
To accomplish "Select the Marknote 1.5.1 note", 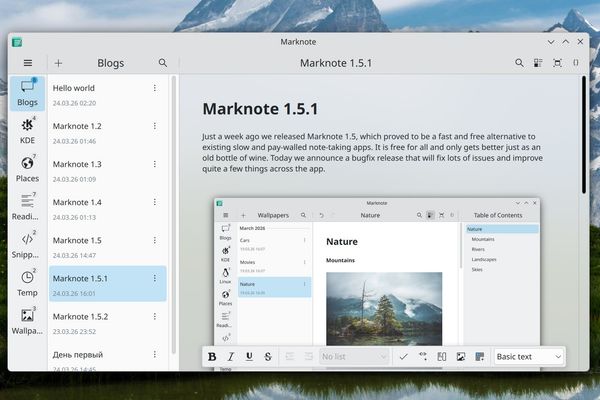I will (108, 284).
